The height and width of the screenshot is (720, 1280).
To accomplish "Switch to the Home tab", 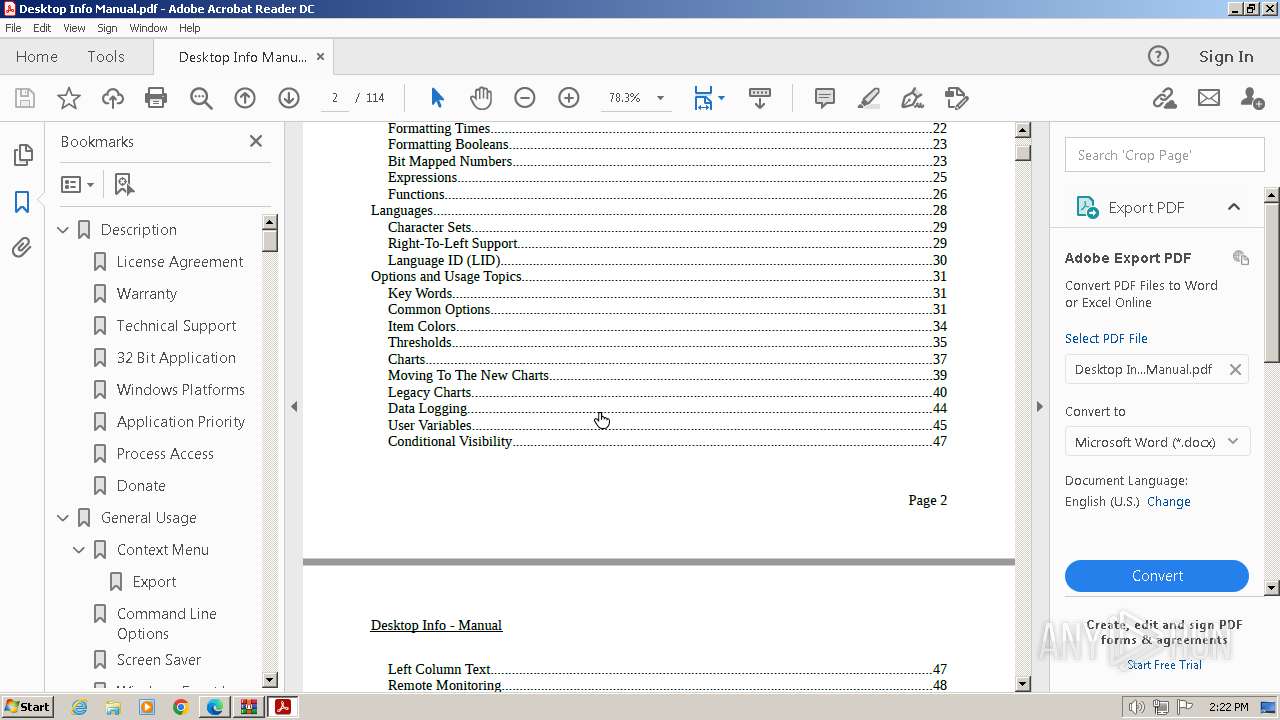I will 37,56.
